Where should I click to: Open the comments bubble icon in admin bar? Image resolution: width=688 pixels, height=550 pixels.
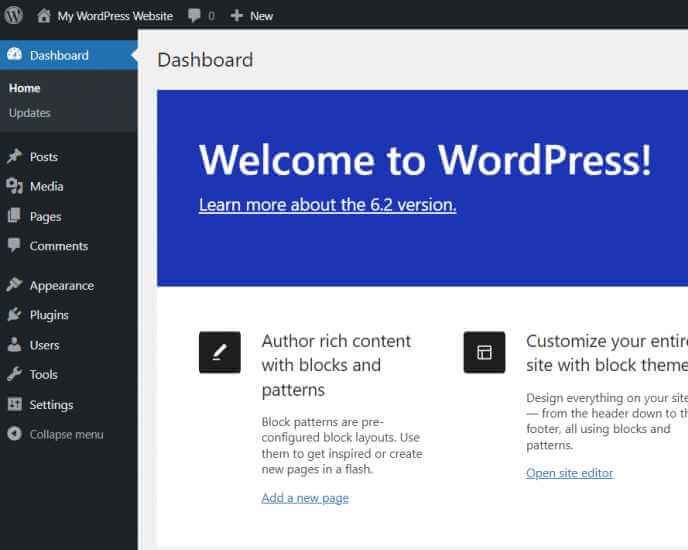[194, 15]
